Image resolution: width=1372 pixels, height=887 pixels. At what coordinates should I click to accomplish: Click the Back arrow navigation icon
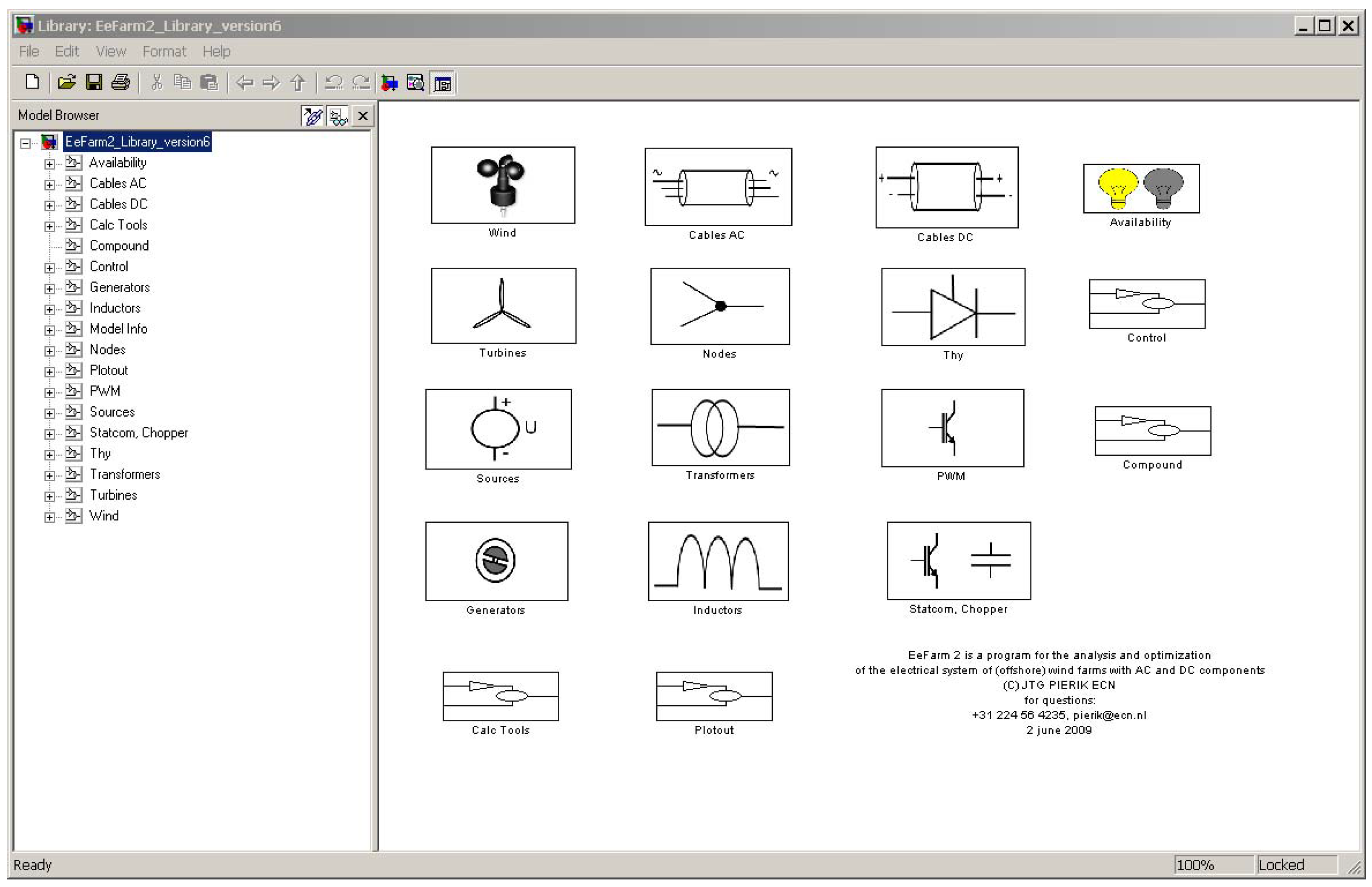point(245,83)
